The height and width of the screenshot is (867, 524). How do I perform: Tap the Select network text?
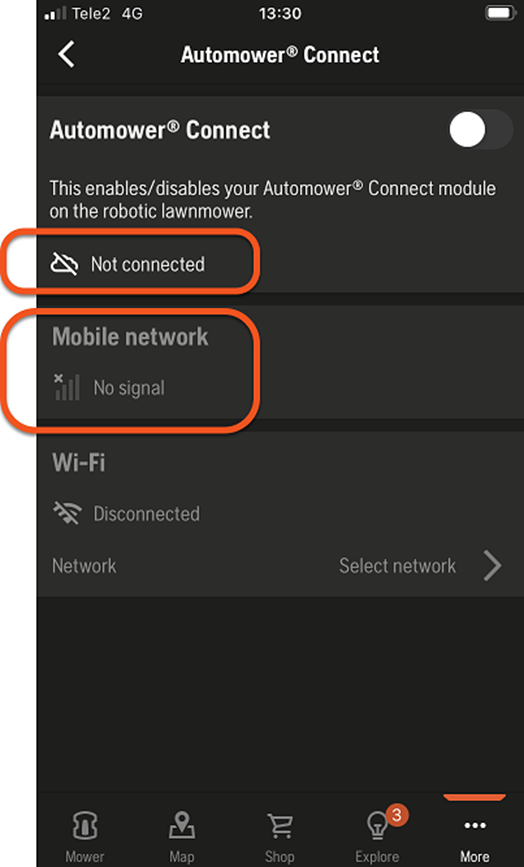point(397,566)
